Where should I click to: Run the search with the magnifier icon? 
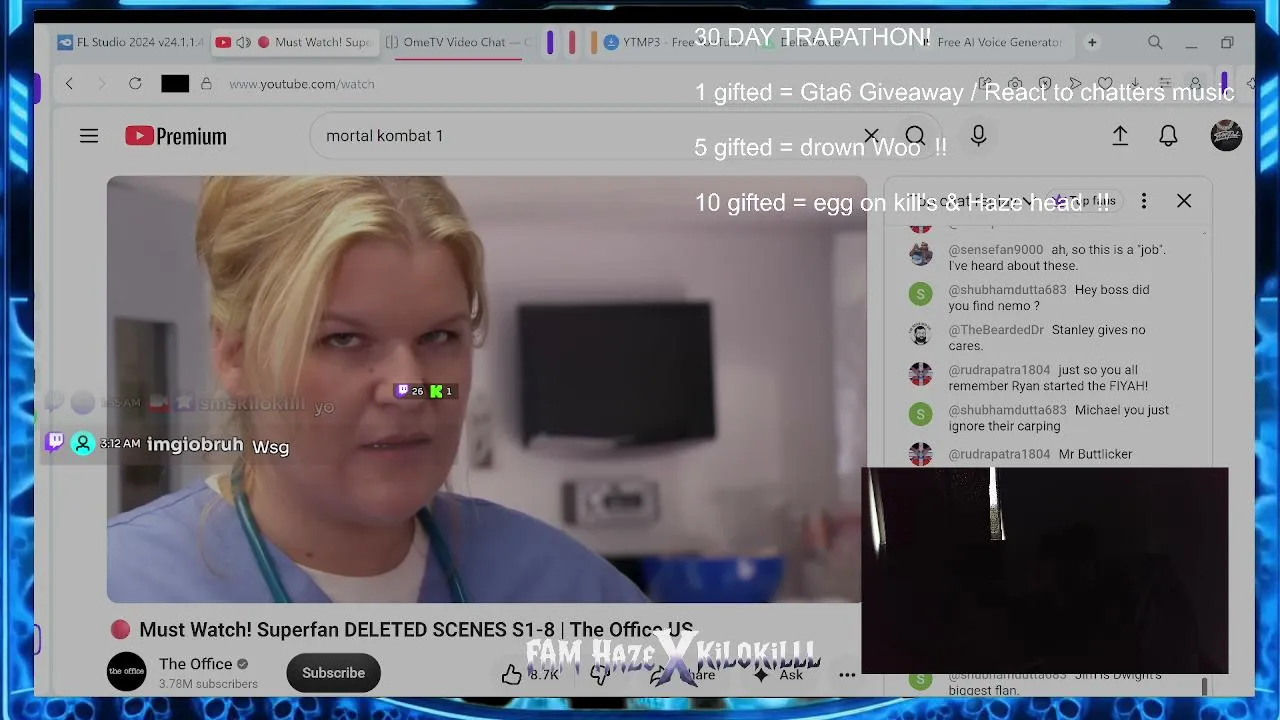(x=915, y=136)
